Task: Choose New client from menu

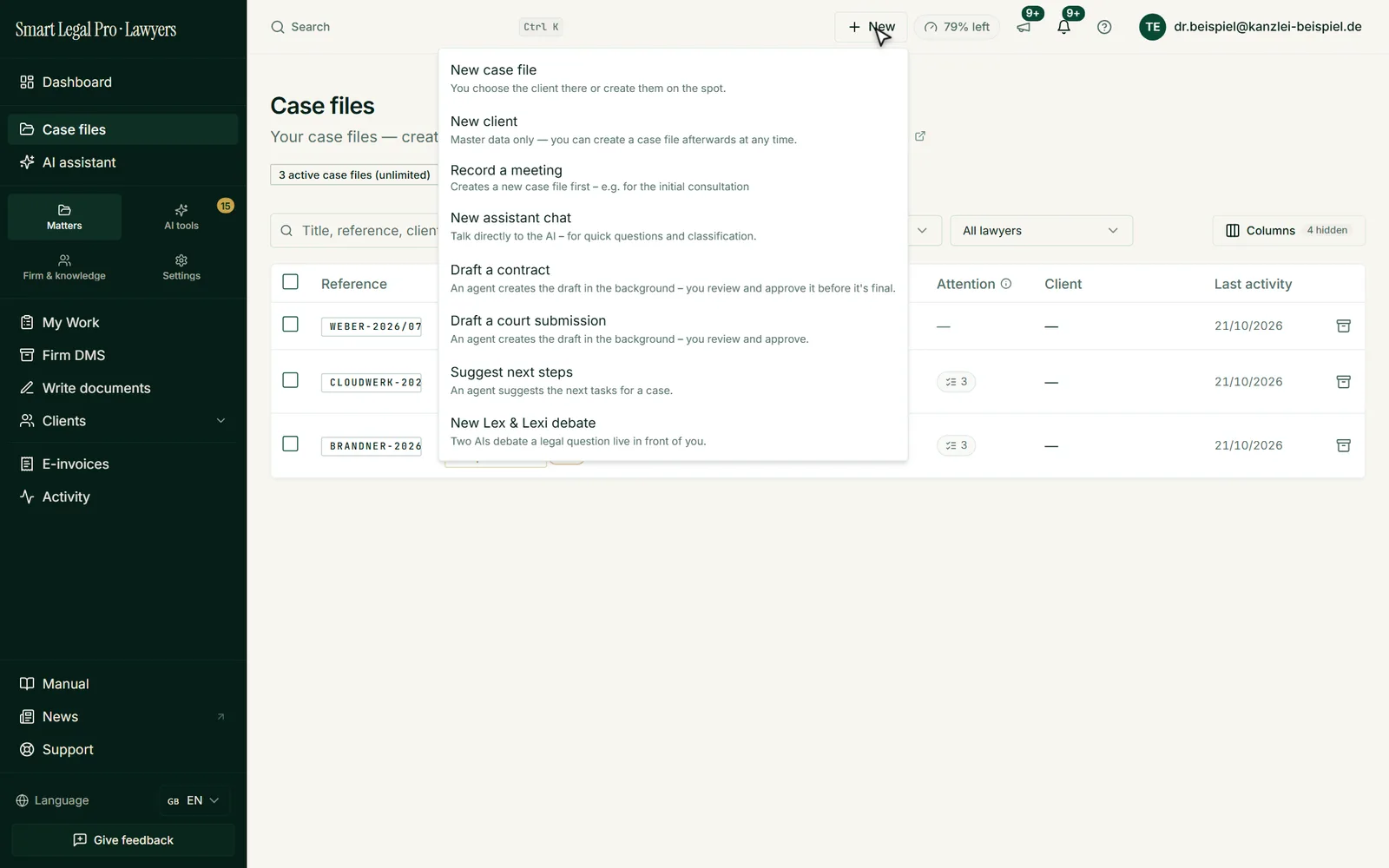Action: (673, 129)
